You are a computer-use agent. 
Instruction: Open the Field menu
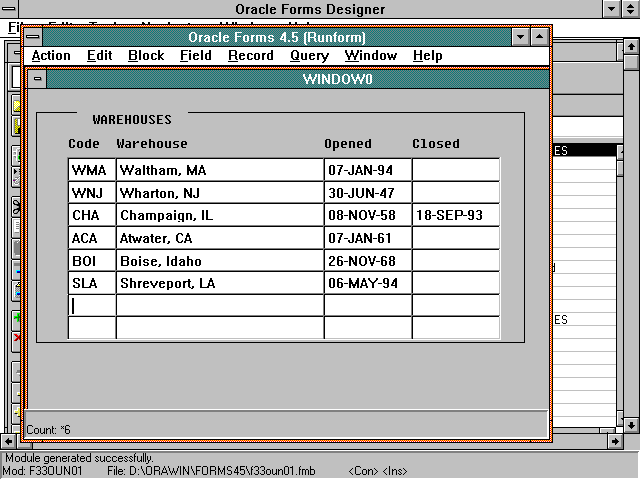[195, 56]
